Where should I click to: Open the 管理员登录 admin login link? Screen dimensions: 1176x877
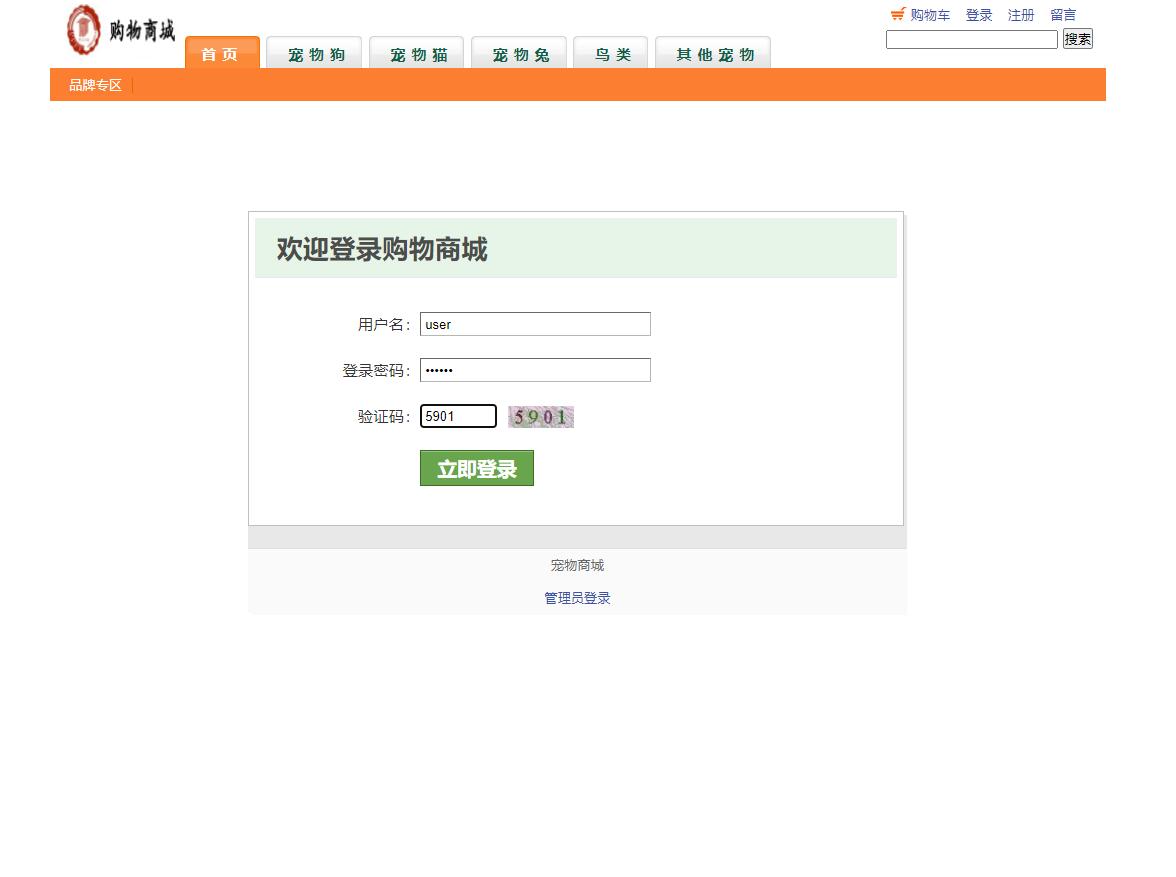click(576, 597)
